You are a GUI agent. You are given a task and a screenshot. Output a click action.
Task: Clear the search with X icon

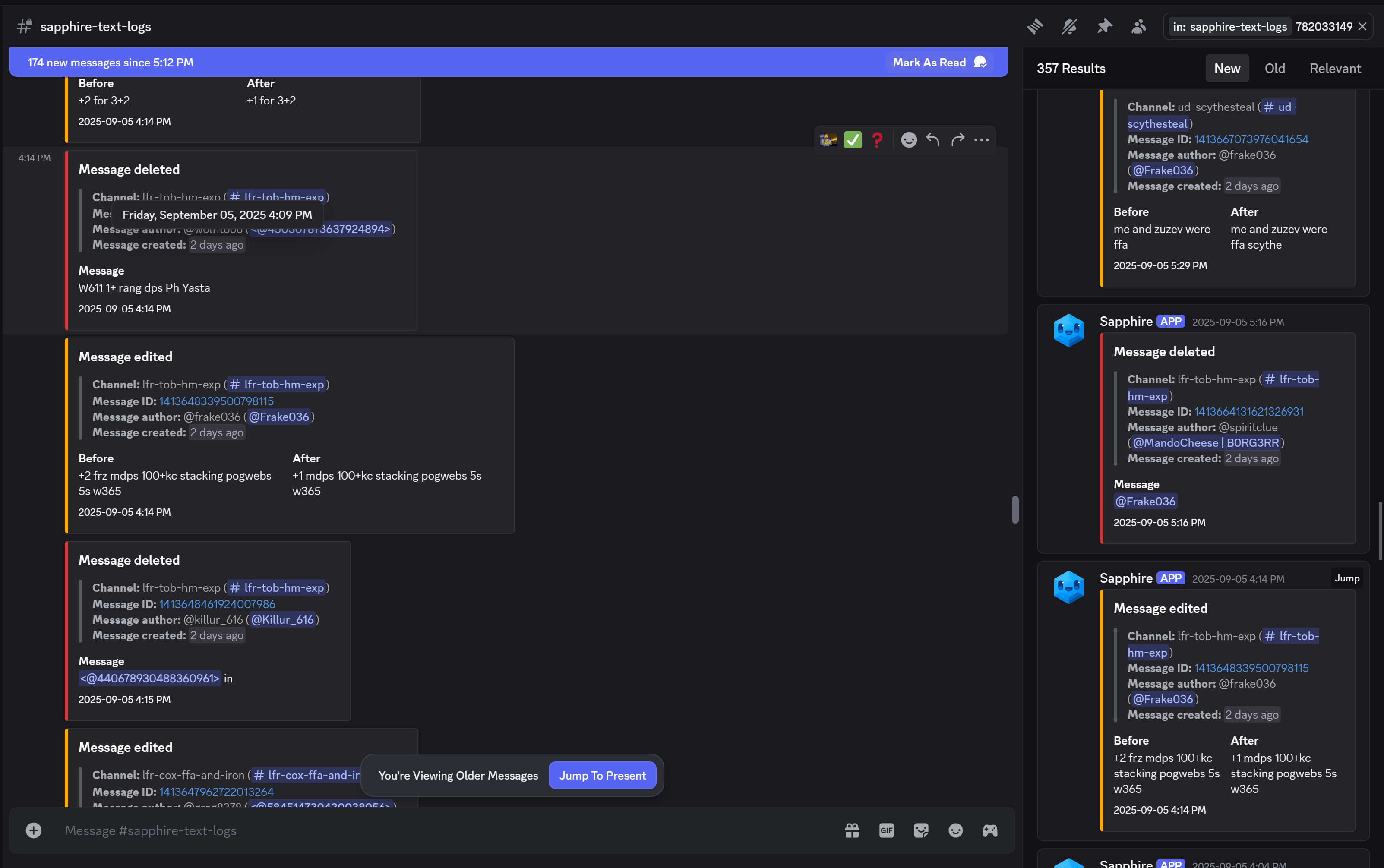1362,26
